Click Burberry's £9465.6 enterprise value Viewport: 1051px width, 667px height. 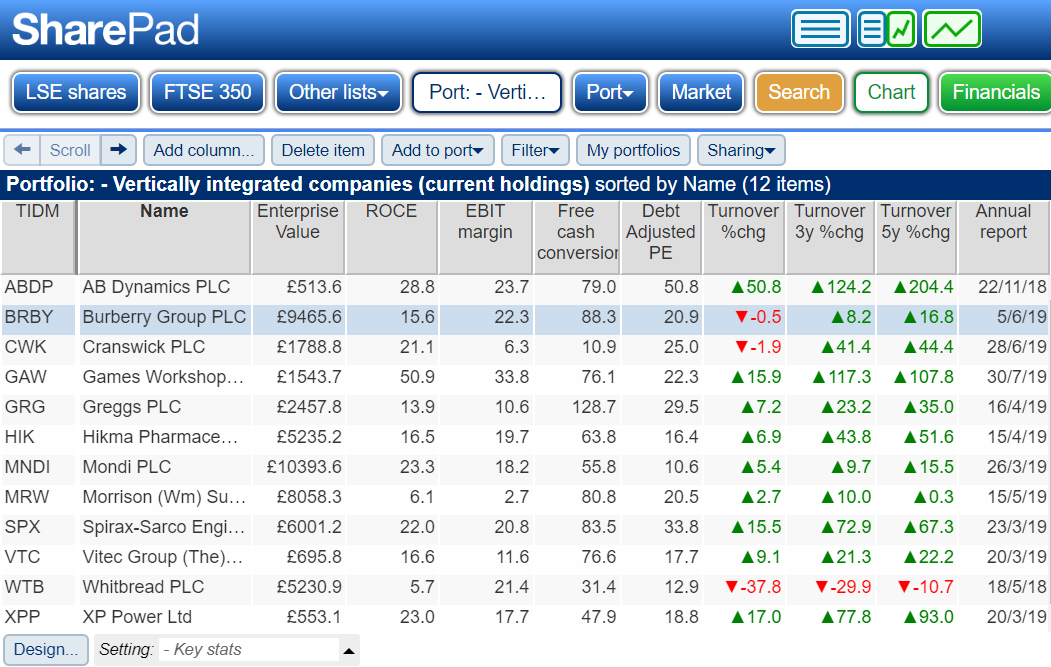point(309,317)
